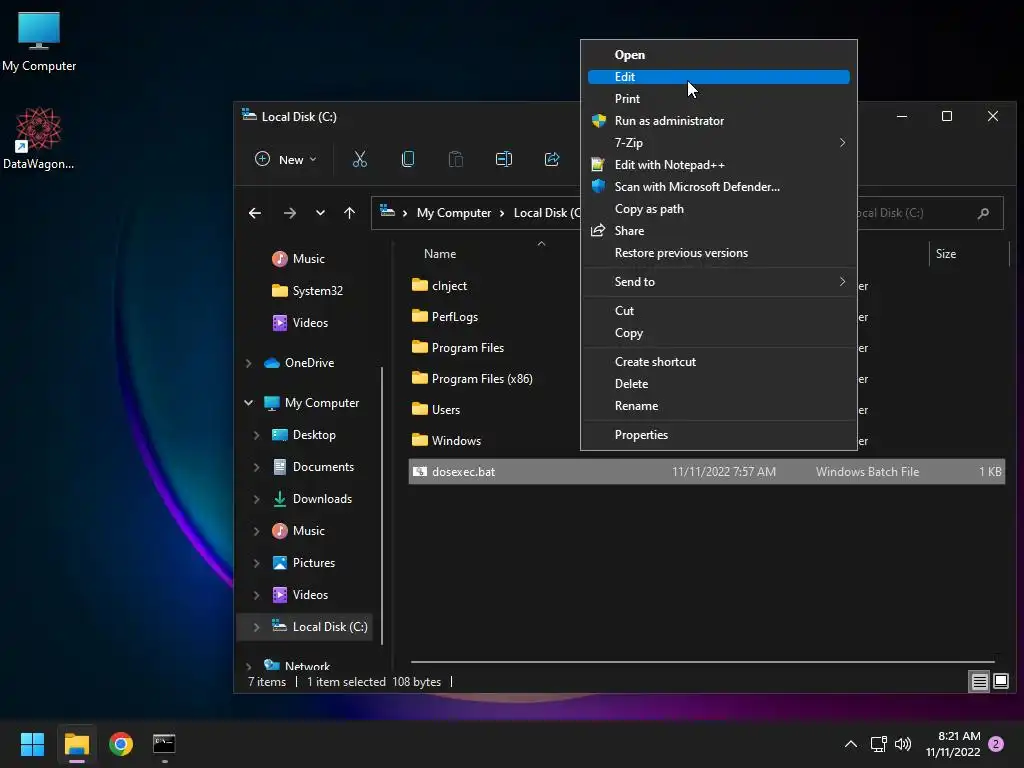Select Downloads in the navigation pane
Viewport: 1024px width, 768px height.
tap(312, 499)
